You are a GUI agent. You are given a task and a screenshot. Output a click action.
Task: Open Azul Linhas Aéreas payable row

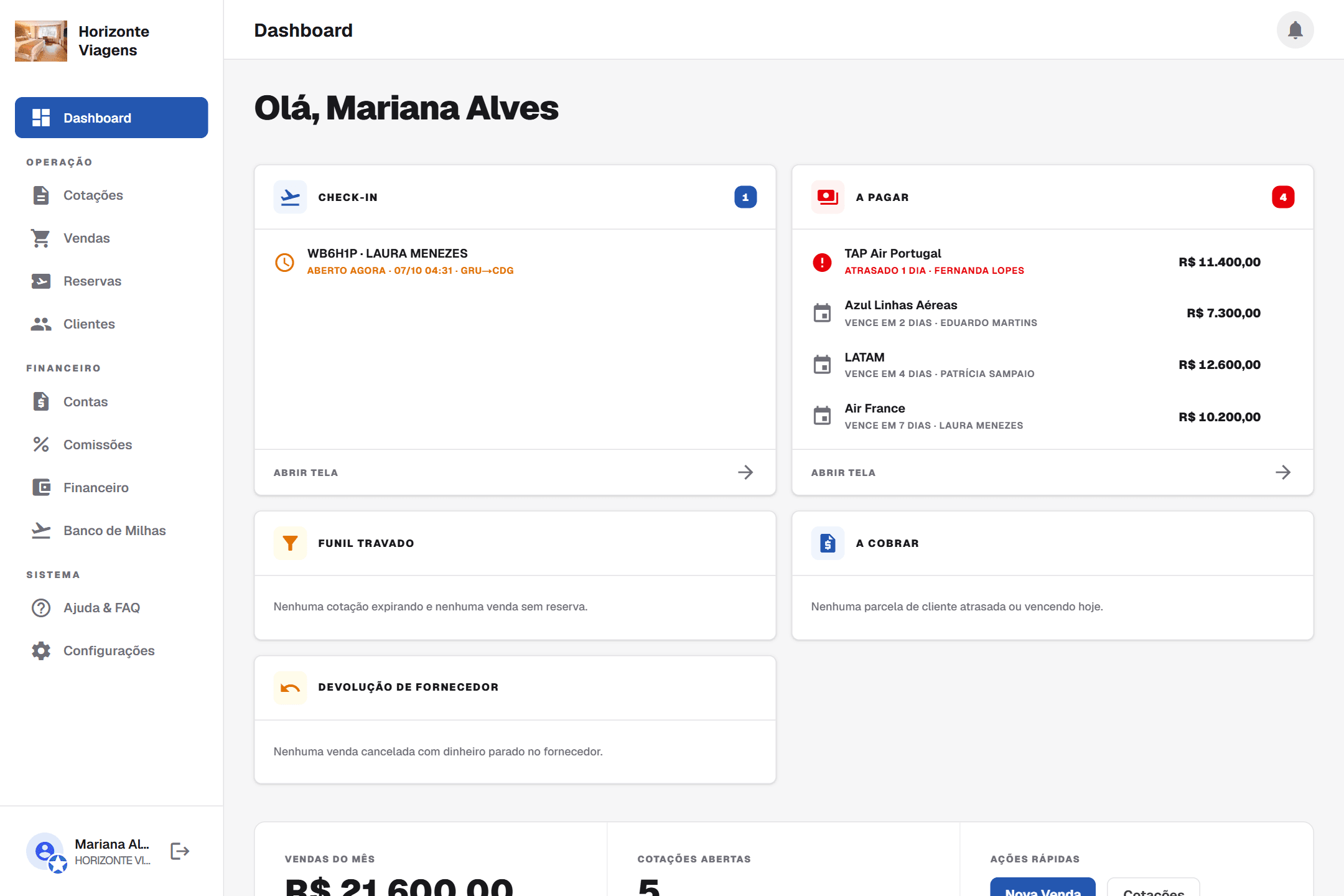tap(1052, 313)
